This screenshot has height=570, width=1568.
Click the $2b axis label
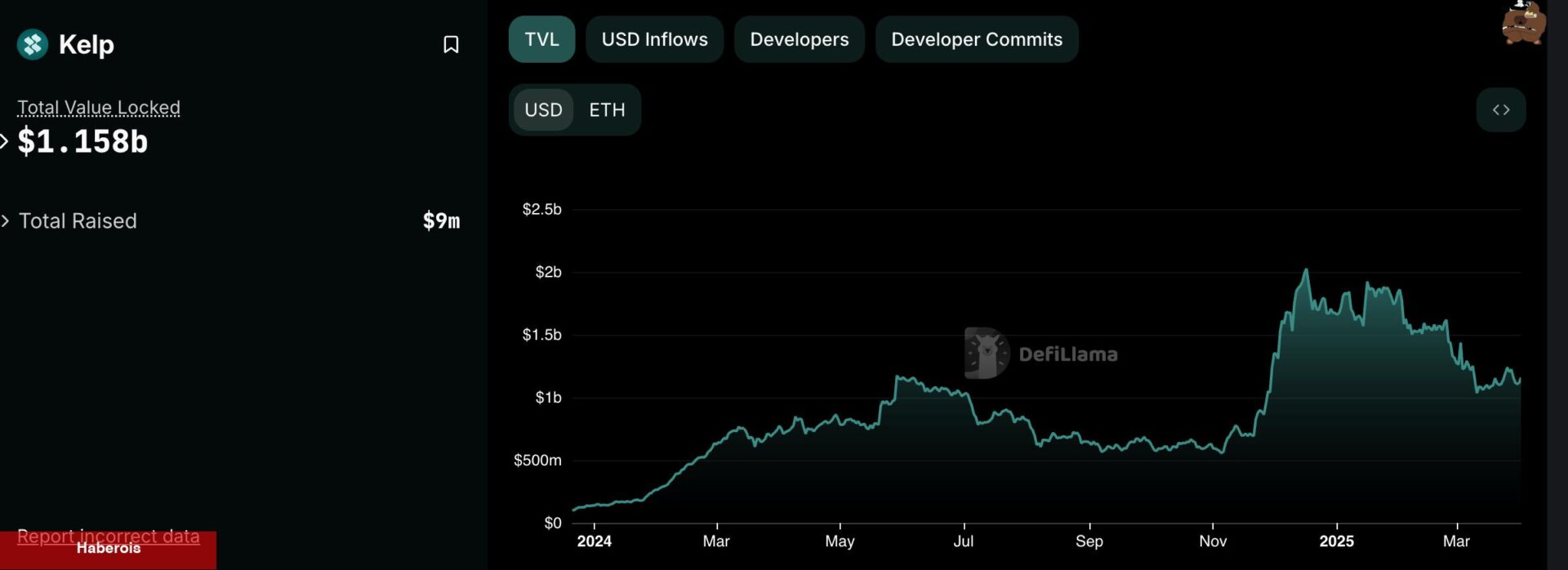point(548,272)
